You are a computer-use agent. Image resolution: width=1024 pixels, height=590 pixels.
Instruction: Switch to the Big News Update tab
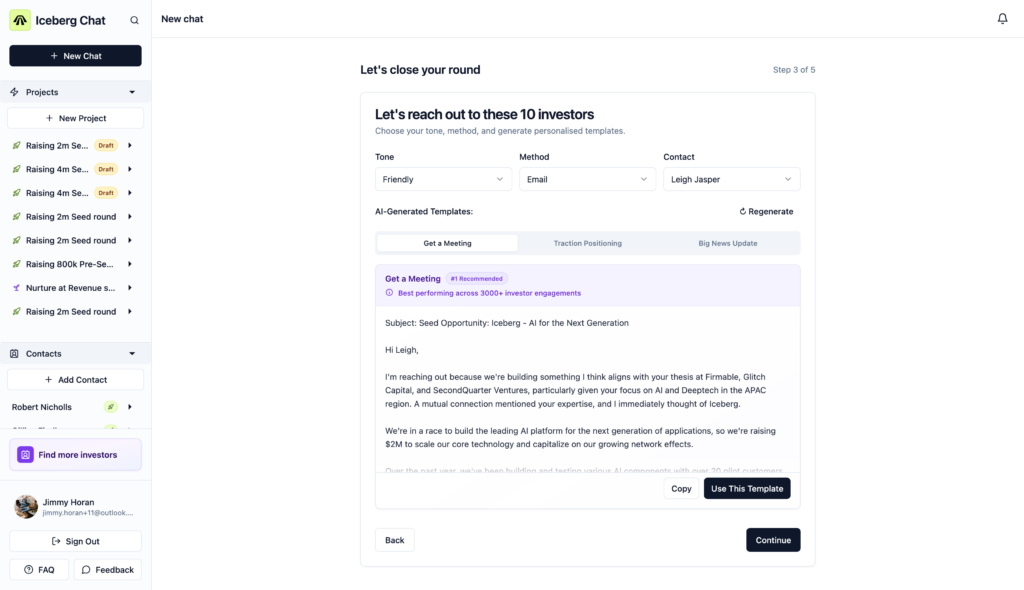(x=727, y=243)
